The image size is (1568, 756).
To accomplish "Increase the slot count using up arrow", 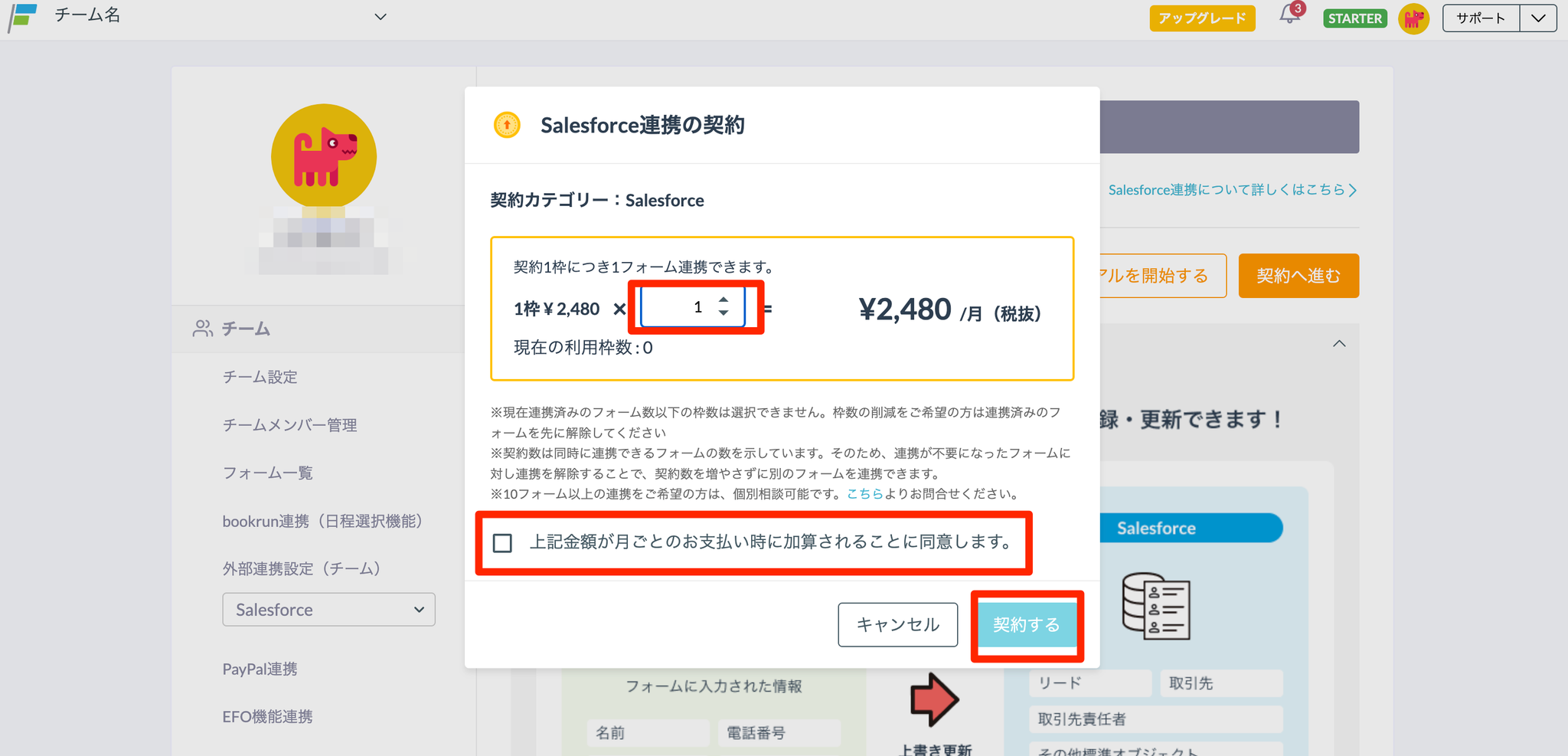I will pos(724,300).
